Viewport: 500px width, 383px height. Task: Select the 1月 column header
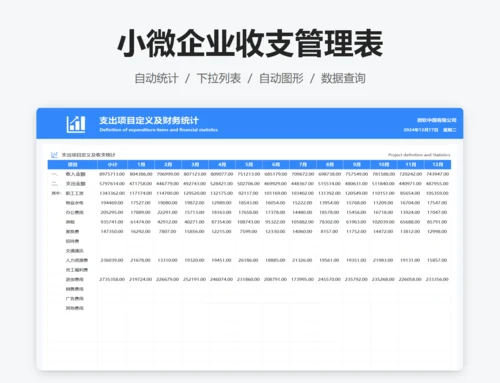point(141,164)
